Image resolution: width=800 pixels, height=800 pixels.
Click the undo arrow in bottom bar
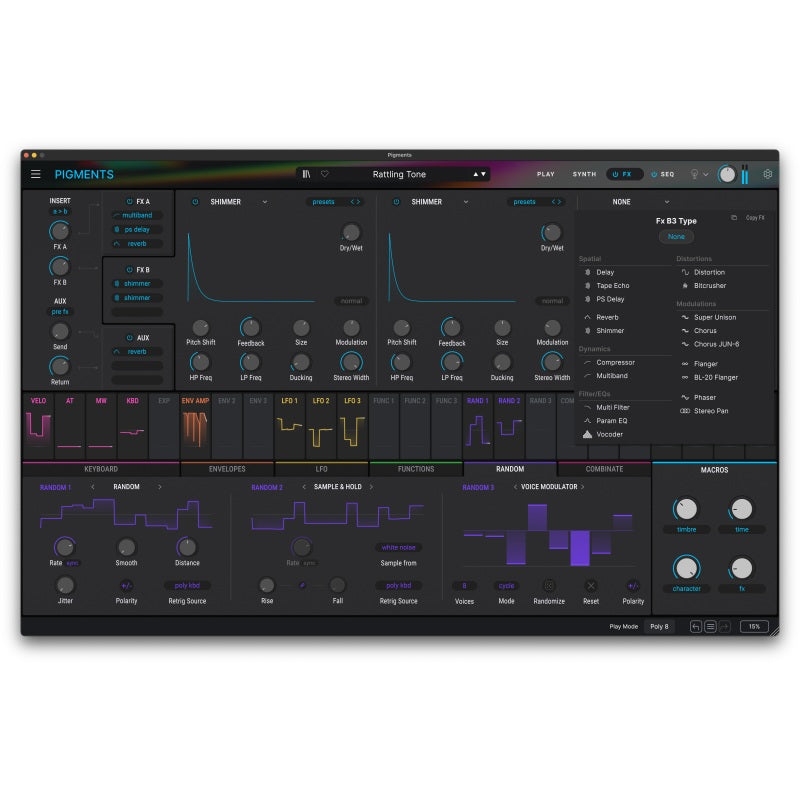[696, 626]
